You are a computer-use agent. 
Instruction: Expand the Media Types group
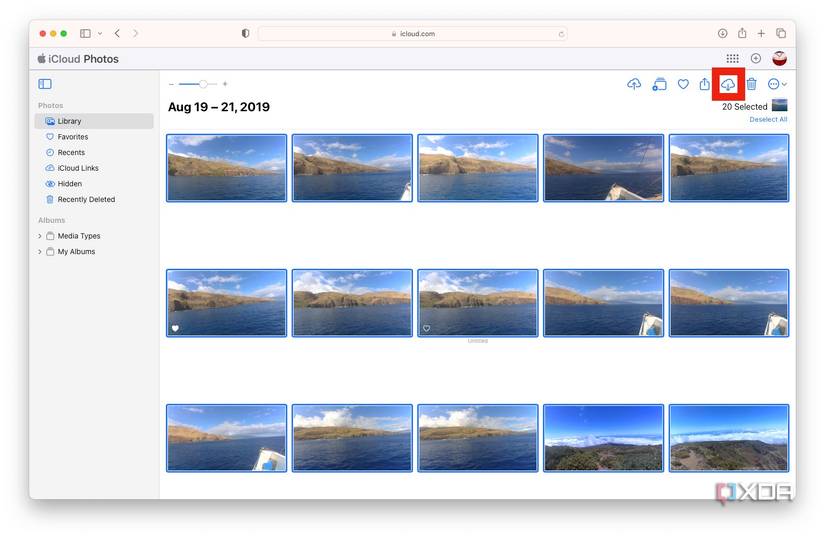click(39, 236)
